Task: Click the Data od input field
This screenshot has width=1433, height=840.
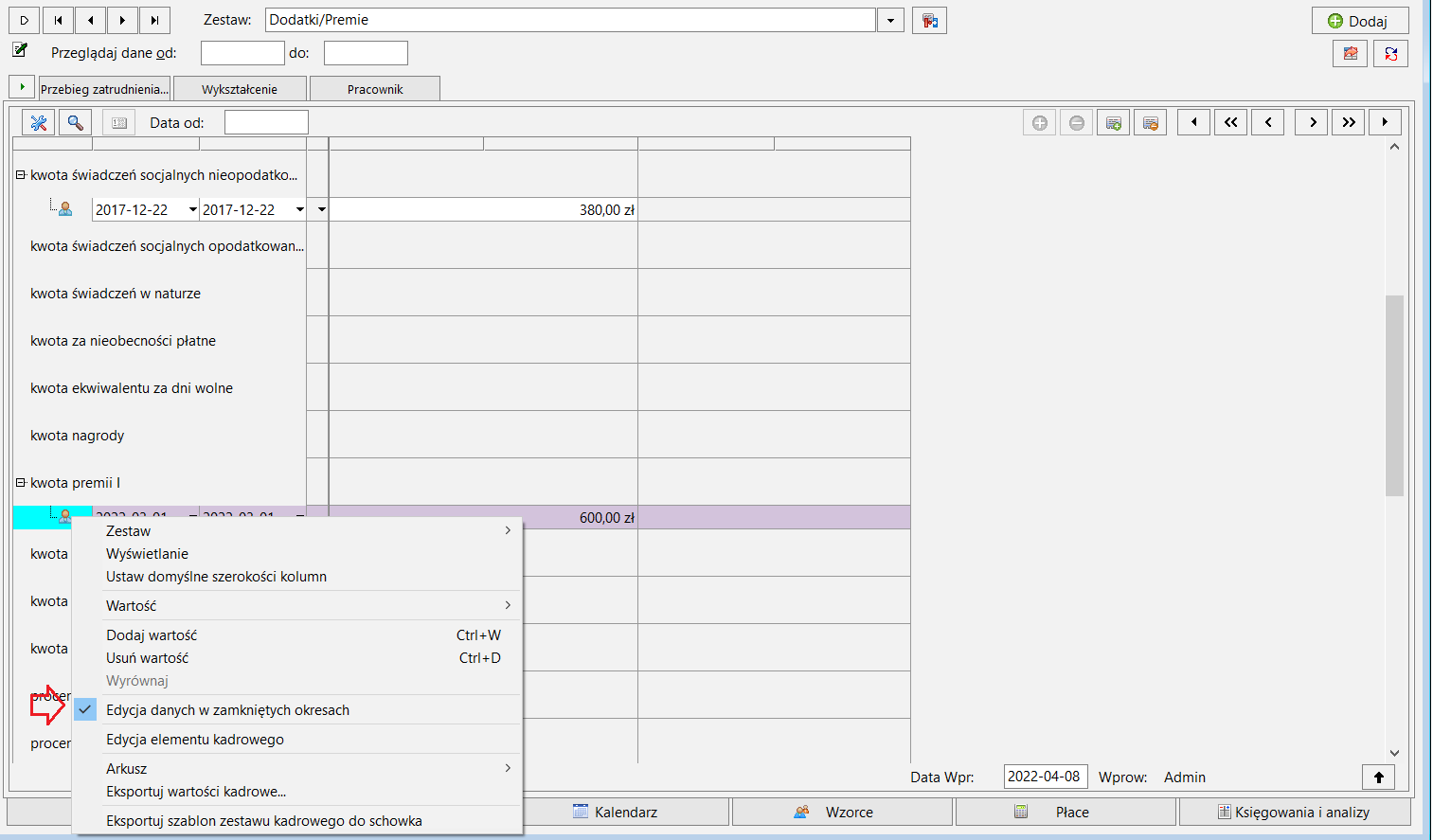Action: [x=266, y=122]
